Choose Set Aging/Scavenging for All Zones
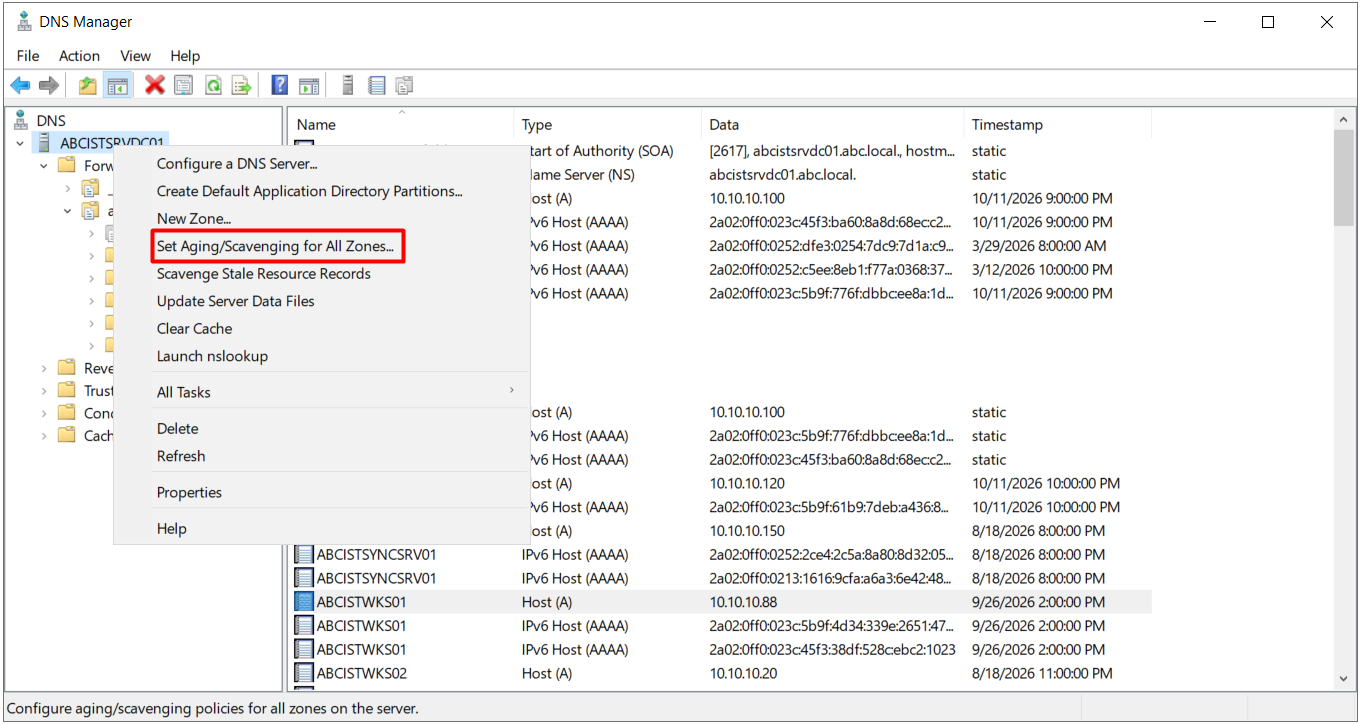 click(321, 246)
